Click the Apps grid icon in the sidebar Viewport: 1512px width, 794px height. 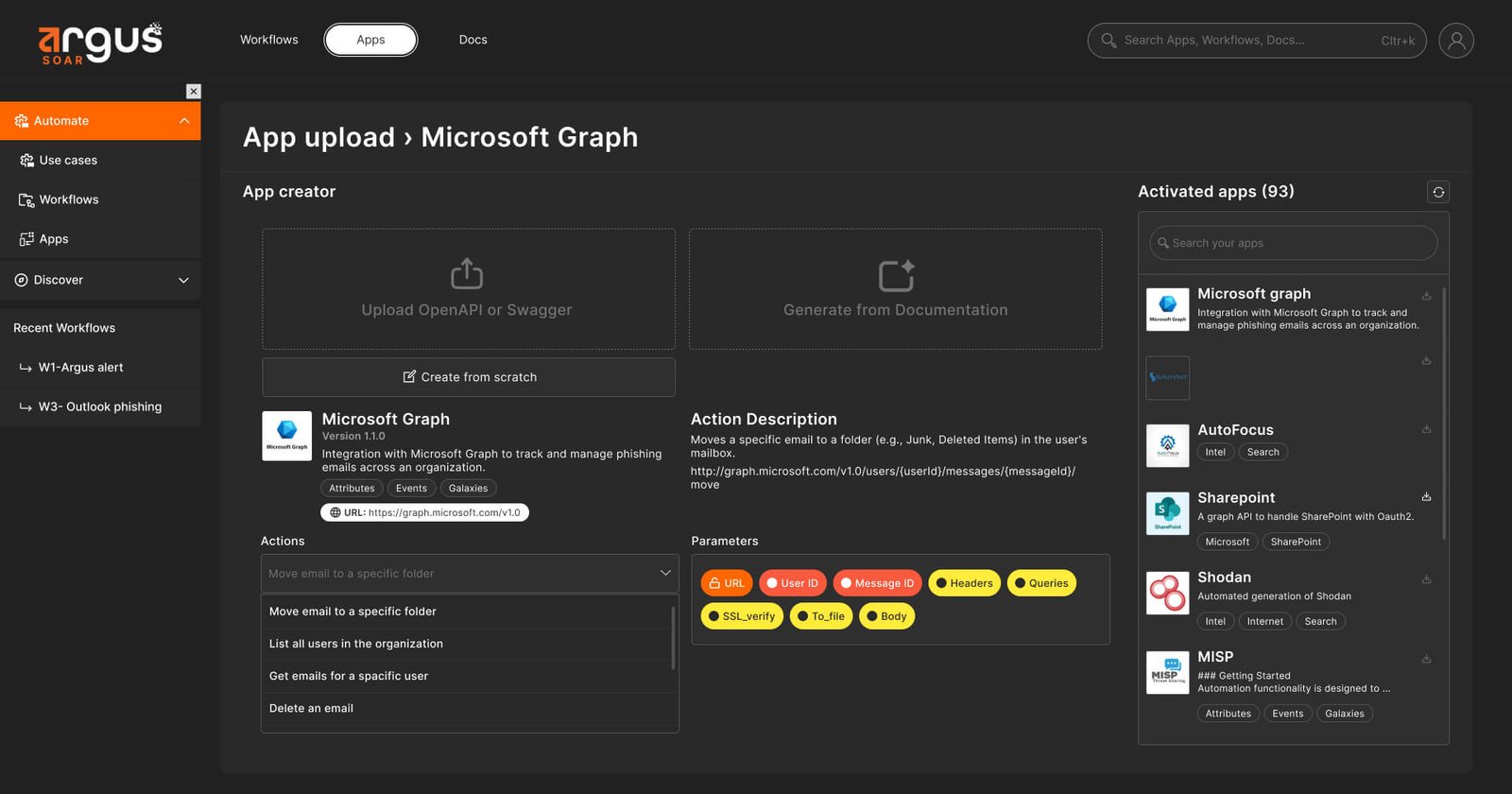(x=26, y=240)
